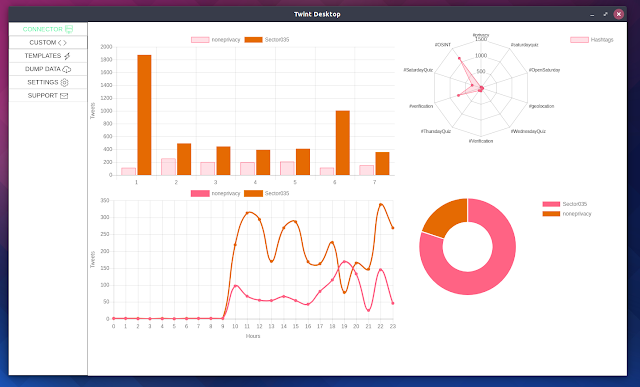640x387 pixels.
Task: Click Sector035 pink swatch in doughnut legend
Action: coord(551,204)
